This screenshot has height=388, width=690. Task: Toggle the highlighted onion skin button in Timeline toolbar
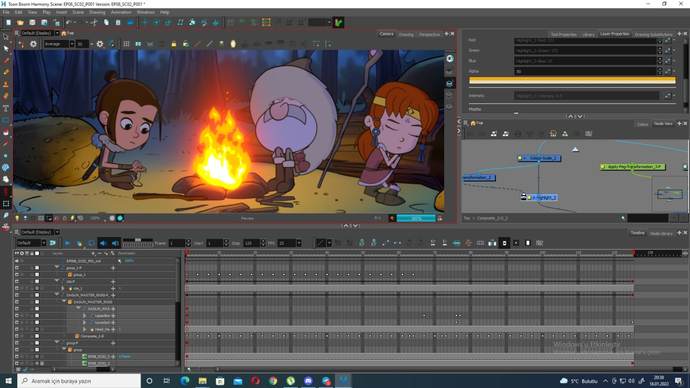pyautogui.click(x=504, y=243)
